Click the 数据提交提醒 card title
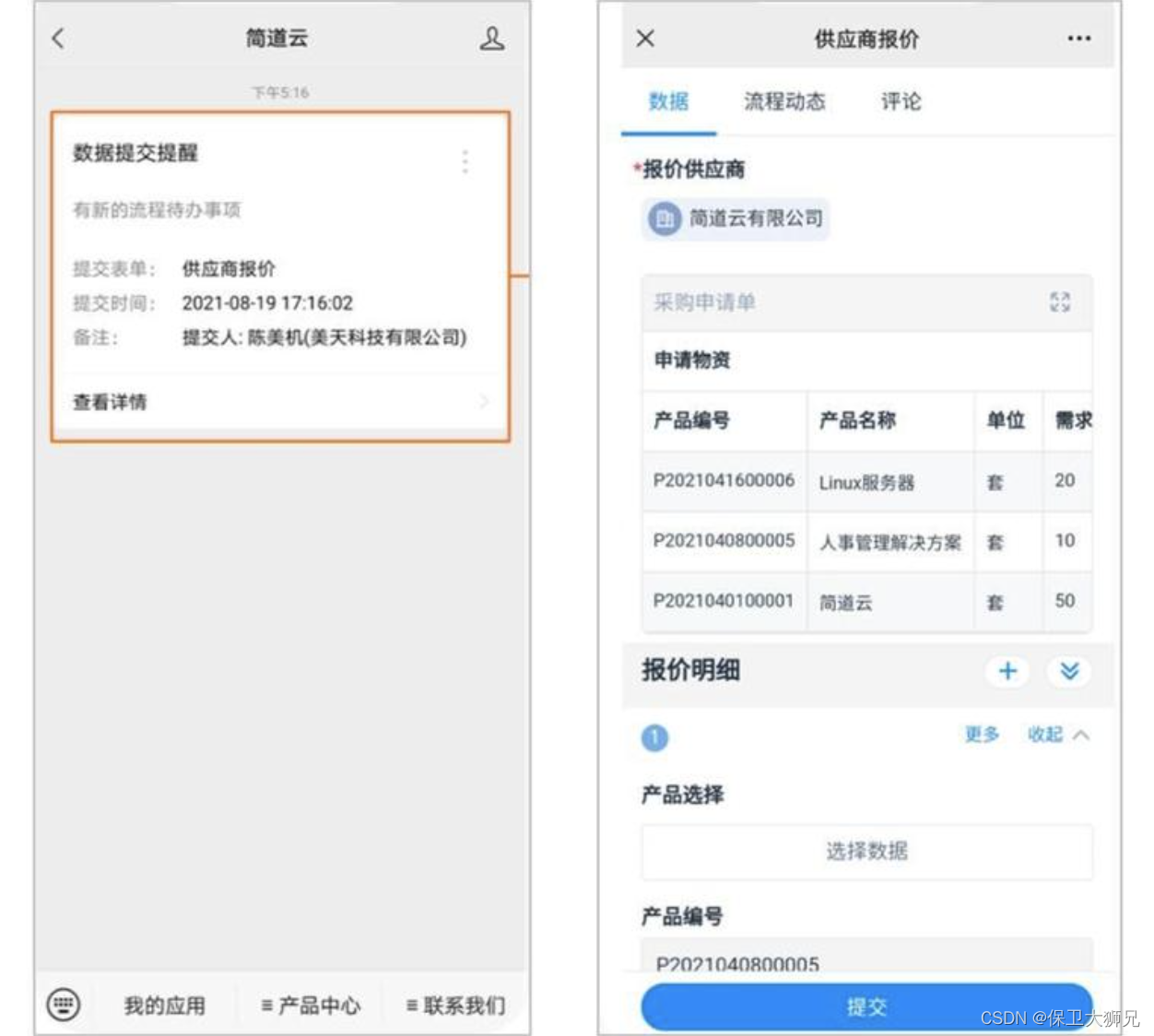The height and width of the screenshot is (1036, 1154). [x=135, y=153]
